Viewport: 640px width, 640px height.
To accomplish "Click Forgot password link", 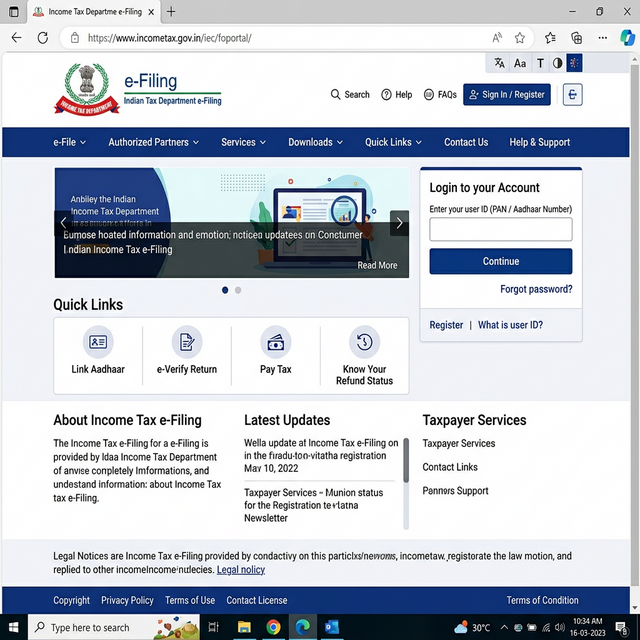I will click(536, 289).
